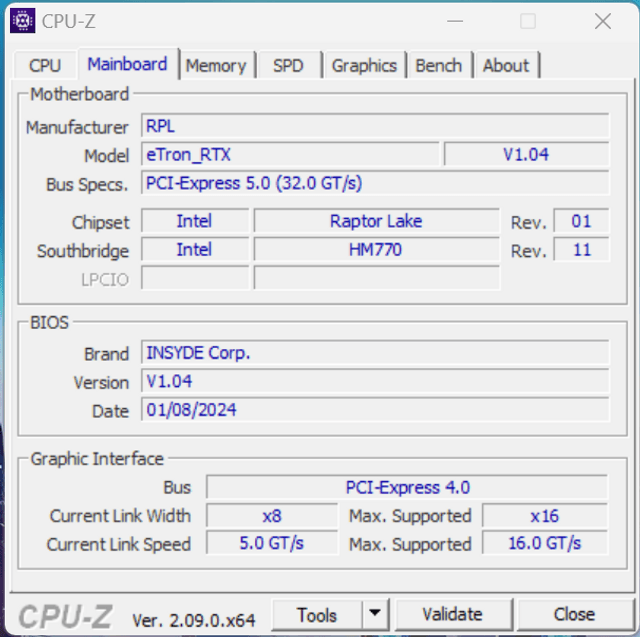Click the Chipset Rev. 01 value
Image resolution: width=640 pixels, height=637 pixels.
[581, 221]
